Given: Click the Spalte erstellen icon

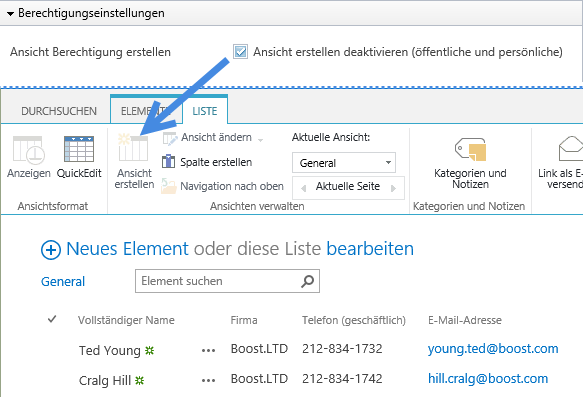Looking at the screenshot, I should click(x=168, y=162).
